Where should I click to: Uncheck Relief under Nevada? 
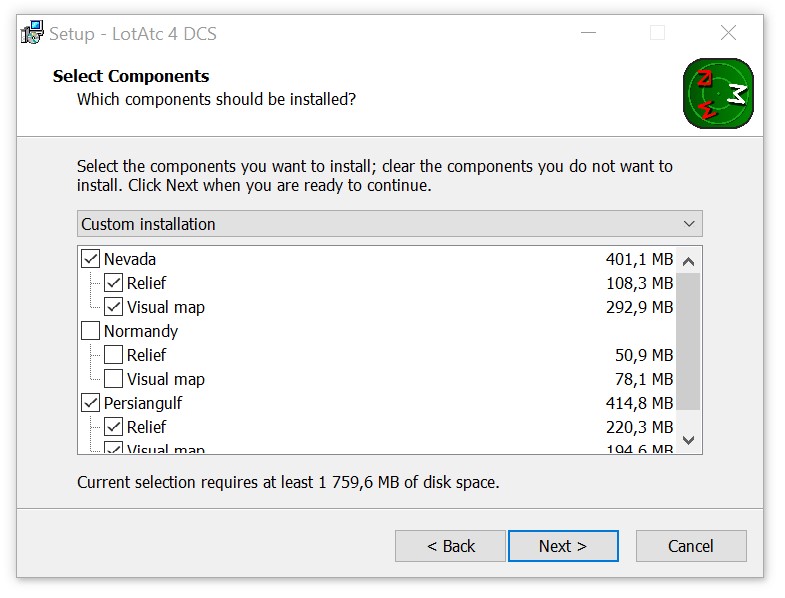(114, 283)
